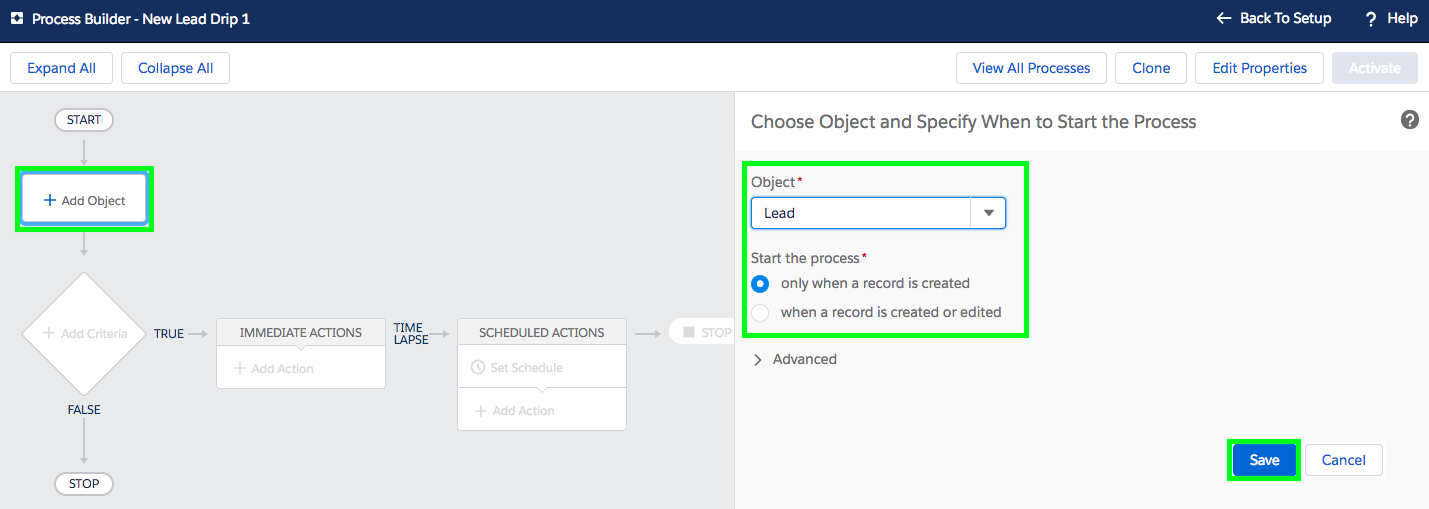Select only when a record is created

pyautogui.click(x=760, y=283)
